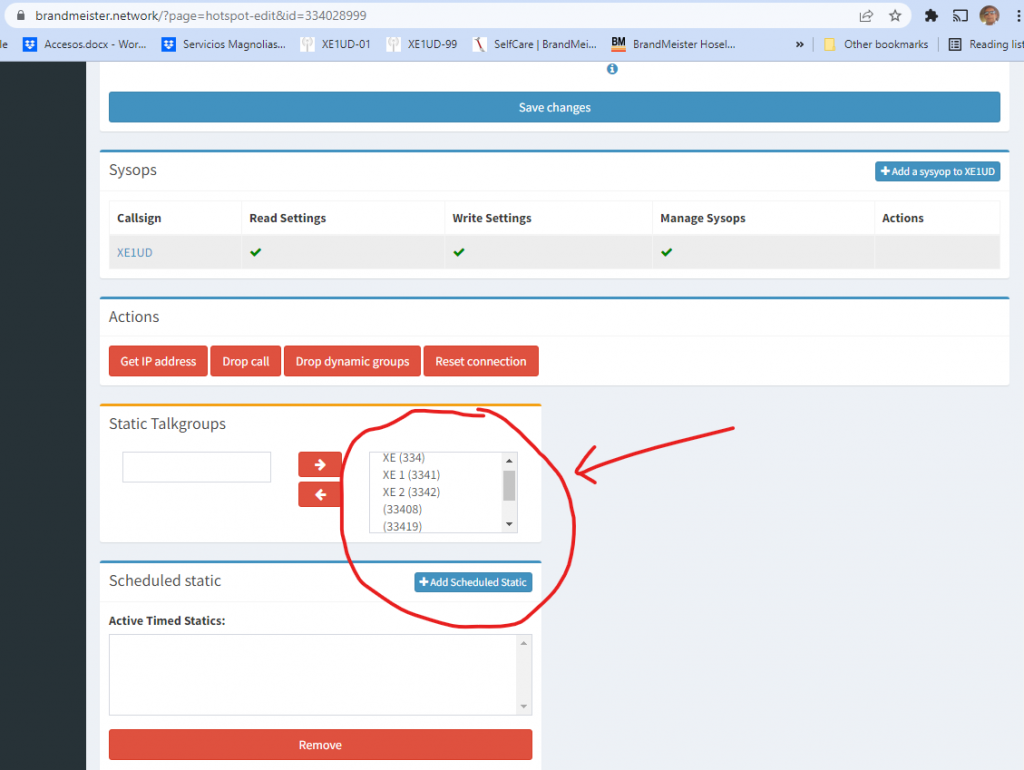Viewport: 1024px width, 770px height.
Task: Open the Chrome profile avatar
Action: (x=989, y=15)
